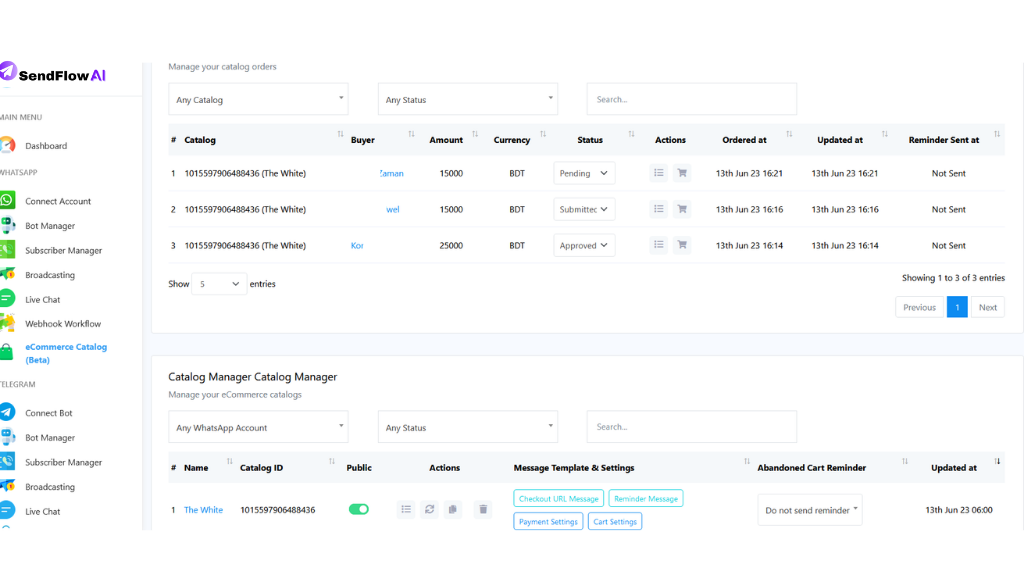This screenshot has height=576, width=1024.
Task: Click the Next pagination button
Action: pyautogui.click(x=987, y=307)
